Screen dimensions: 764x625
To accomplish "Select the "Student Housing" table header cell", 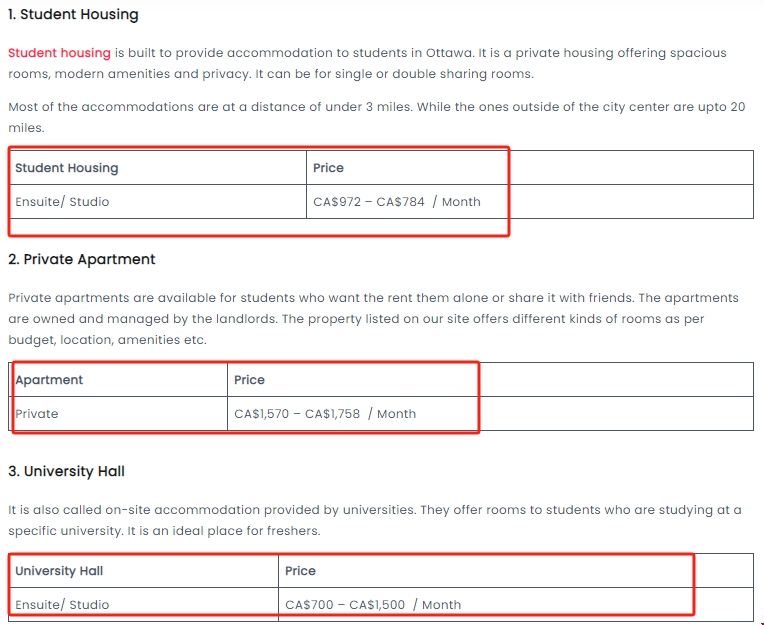I will click(x=67, y=168).
